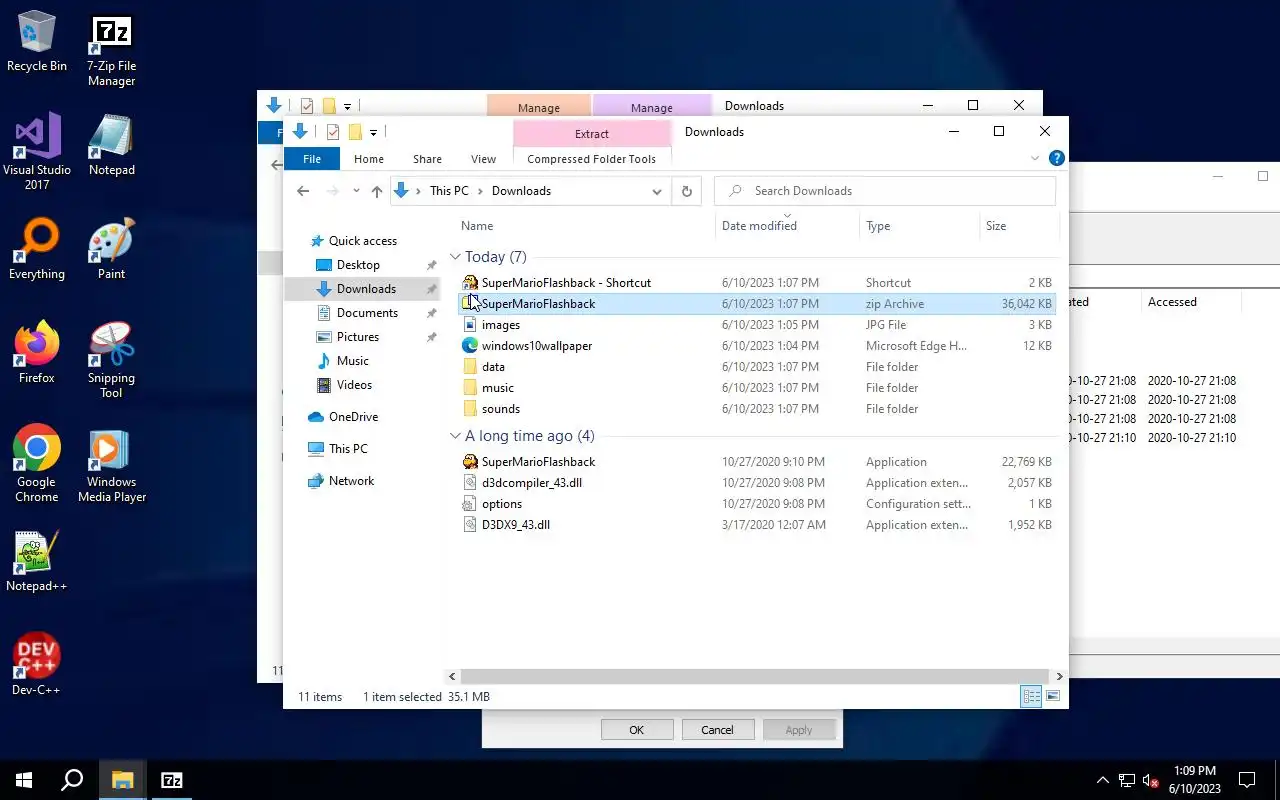Image resolution: width=1280 pixels, height=800 pixels.
Task: Select the SuperMarioFlashback - Shortcut file
Action: click(757, 283)
